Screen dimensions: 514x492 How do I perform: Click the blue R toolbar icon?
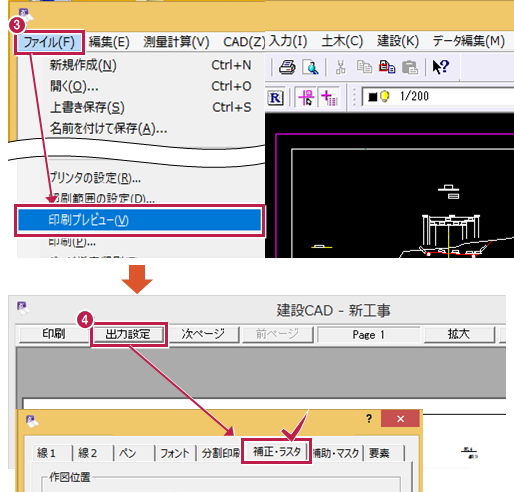click(275, 98)
